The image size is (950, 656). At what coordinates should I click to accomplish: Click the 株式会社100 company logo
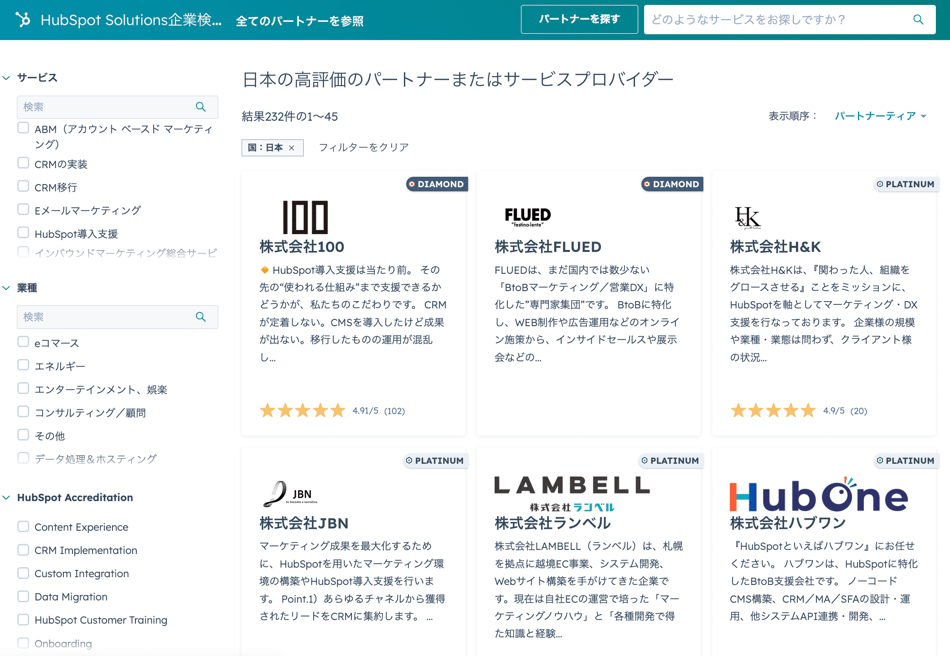305,217
